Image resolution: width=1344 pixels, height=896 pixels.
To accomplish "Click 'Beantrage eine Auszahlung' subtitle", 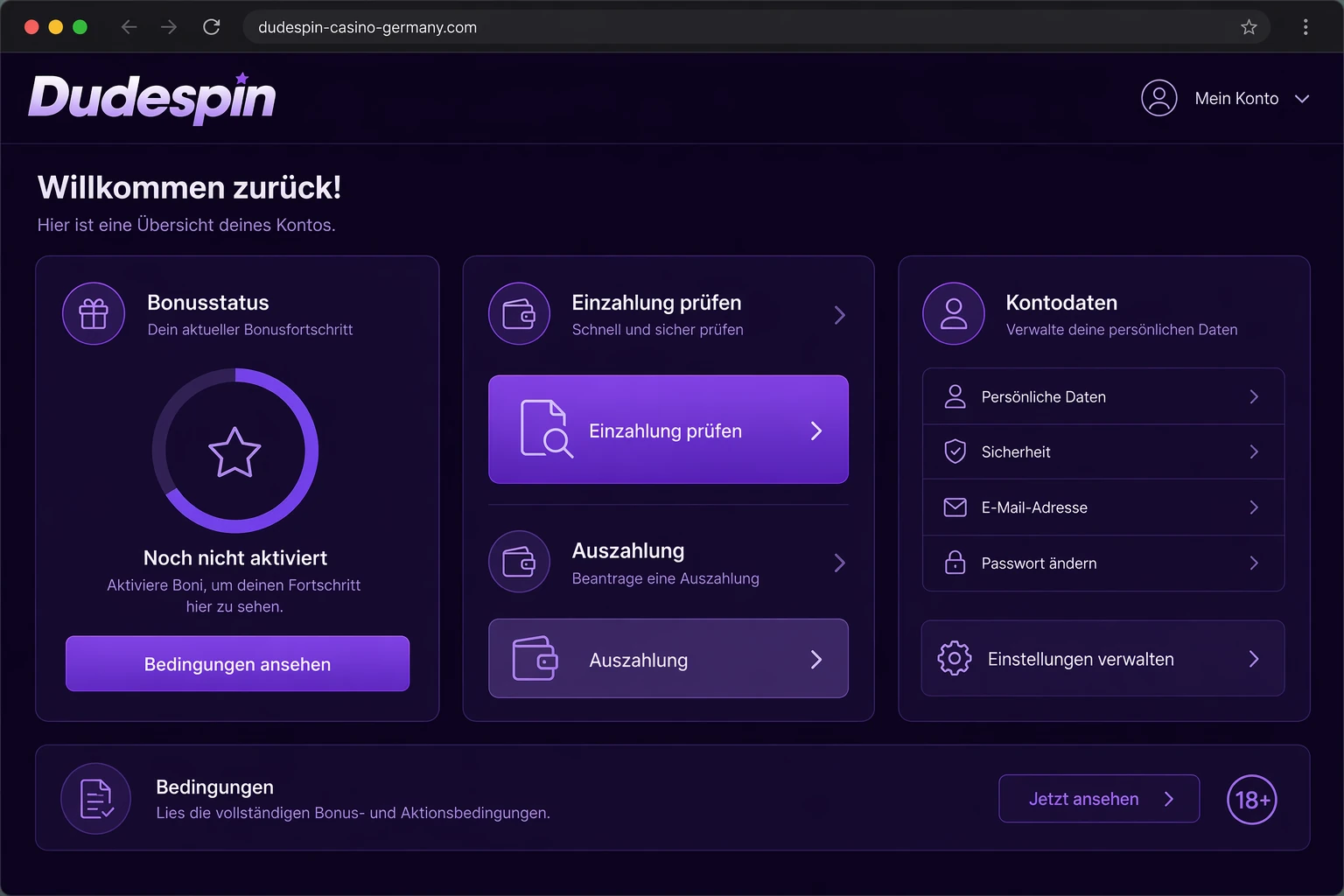I will click(x=666, y=578).
